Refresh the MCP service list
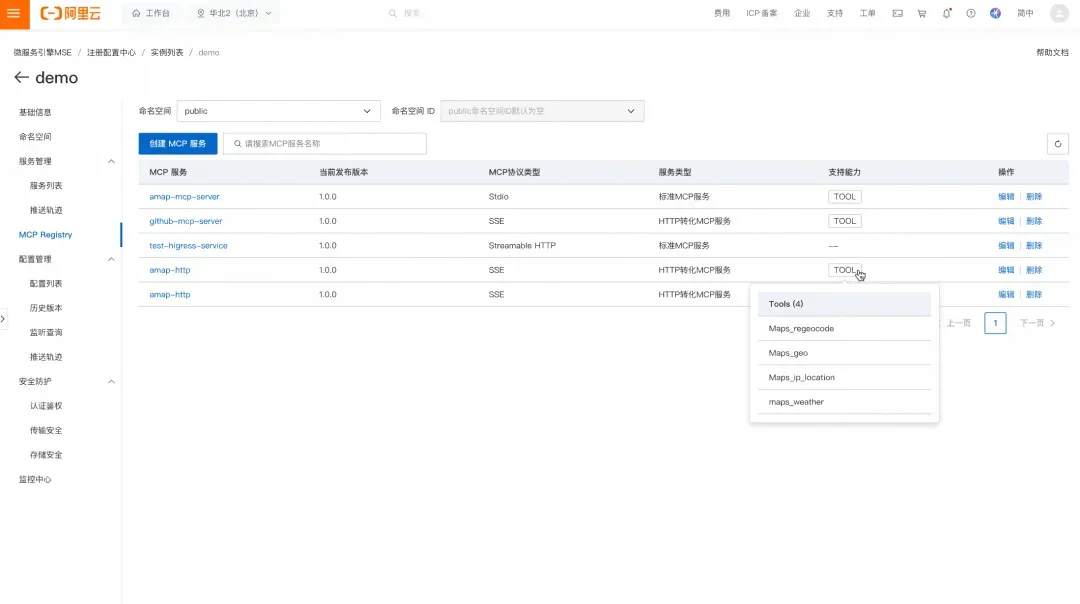This screenshot has height=604, width=1080. (1057, 144)
